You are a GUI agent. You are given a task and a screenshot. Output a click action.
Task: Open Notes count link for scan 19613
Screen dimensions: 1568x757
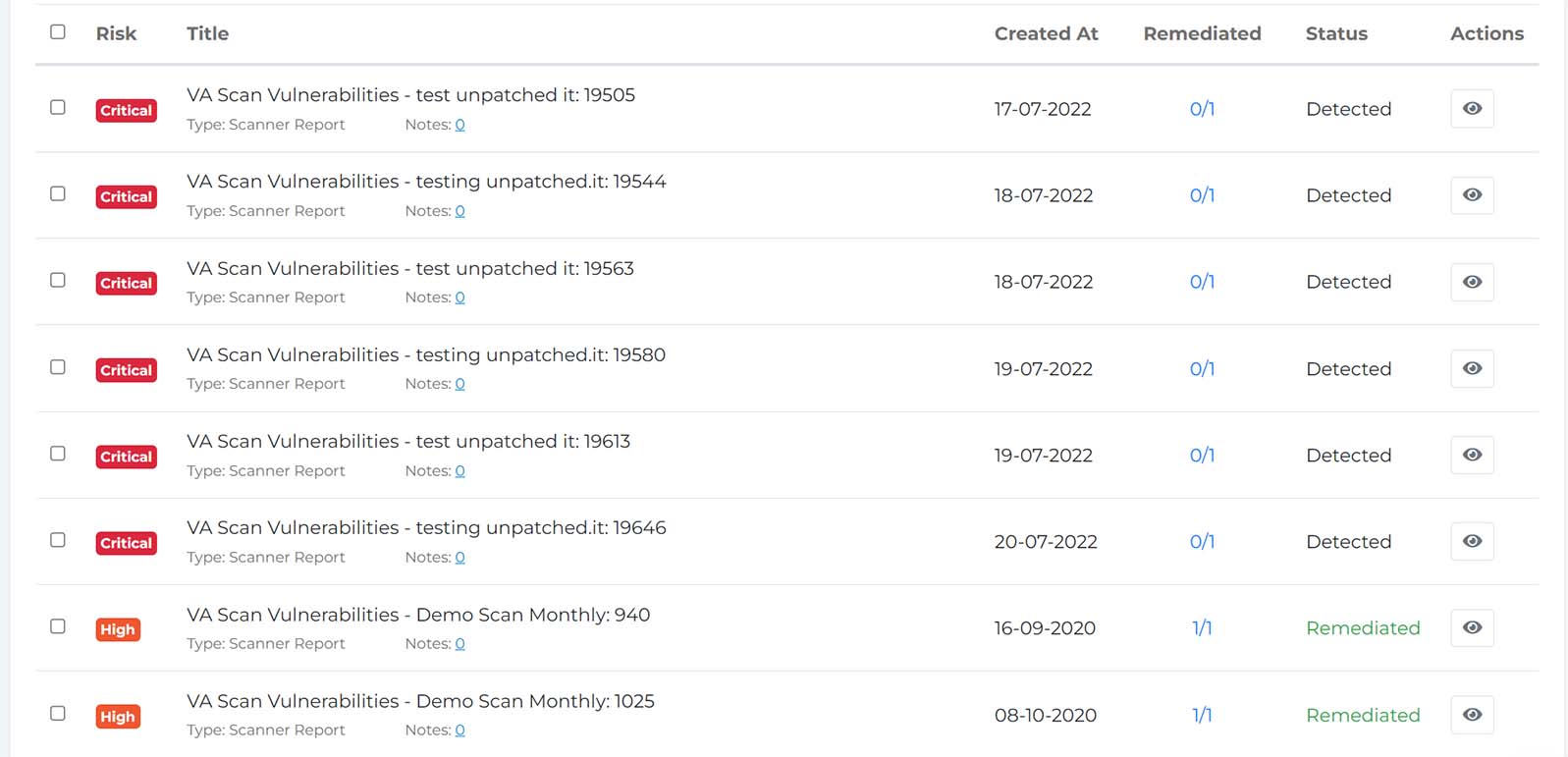[x=460, y=471]
